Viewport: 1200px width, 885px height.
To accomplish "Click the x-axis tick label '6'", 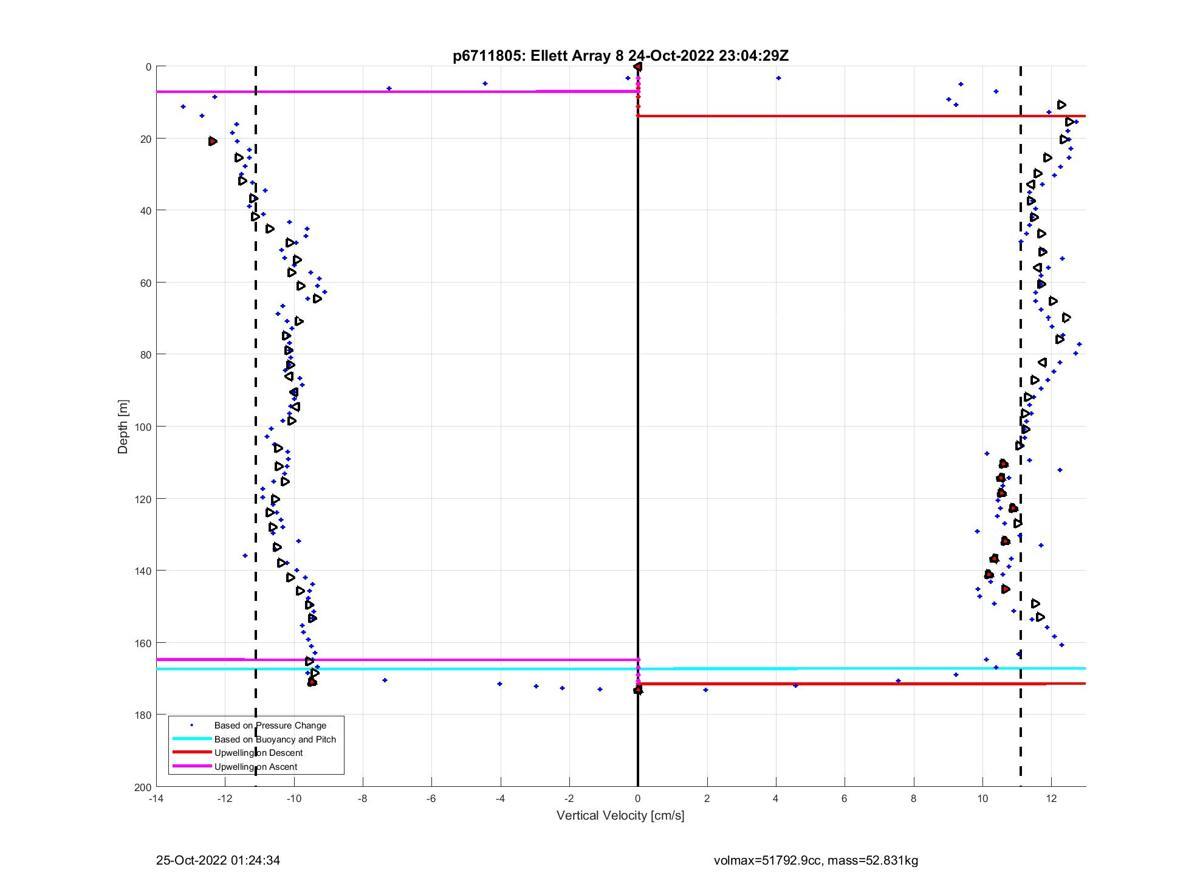I will click(x=845, y=799).
